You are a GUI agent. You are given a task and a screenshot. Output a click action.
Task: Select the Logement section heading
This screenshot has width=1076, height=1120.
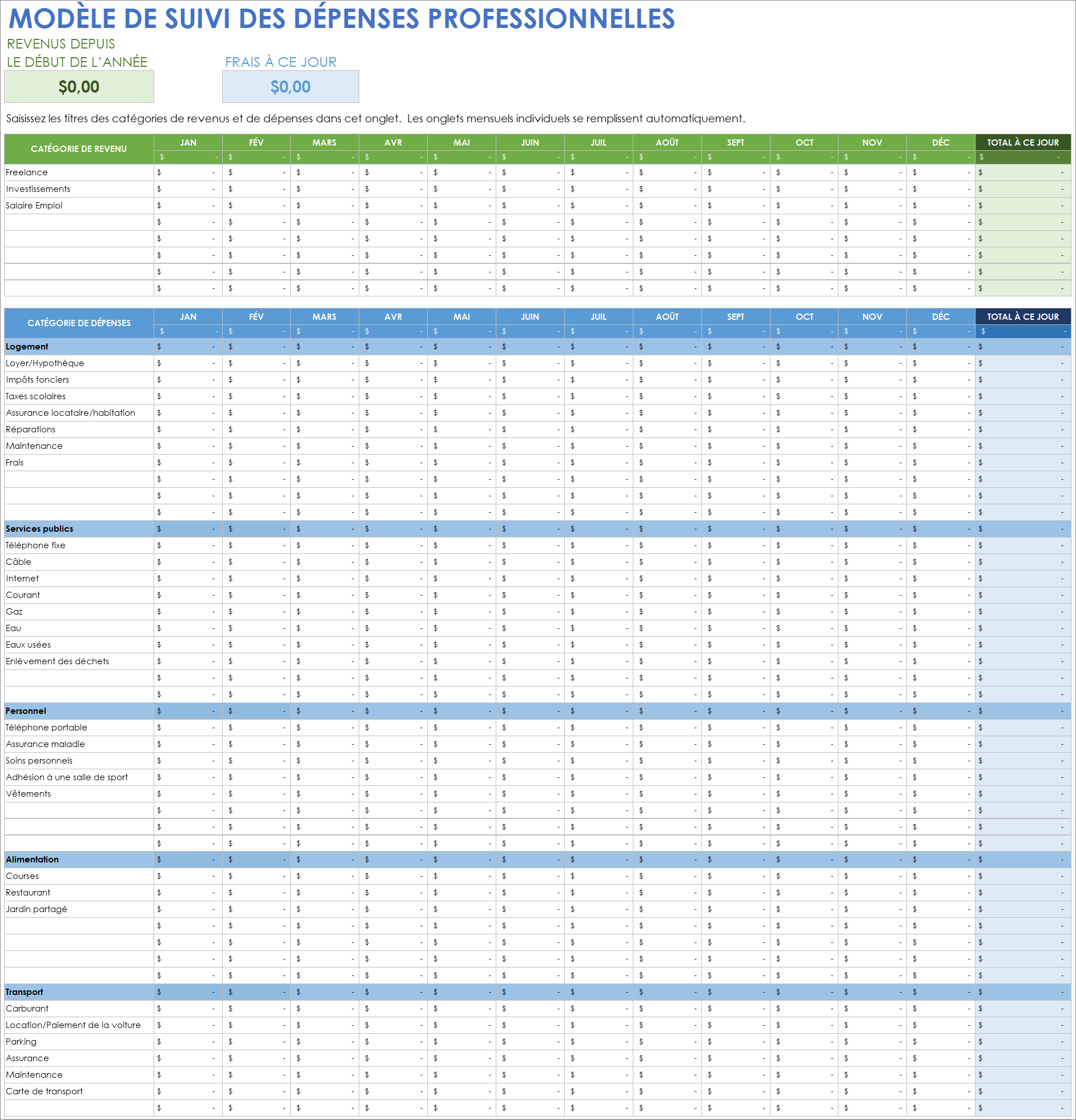click(x=27, y=347)
